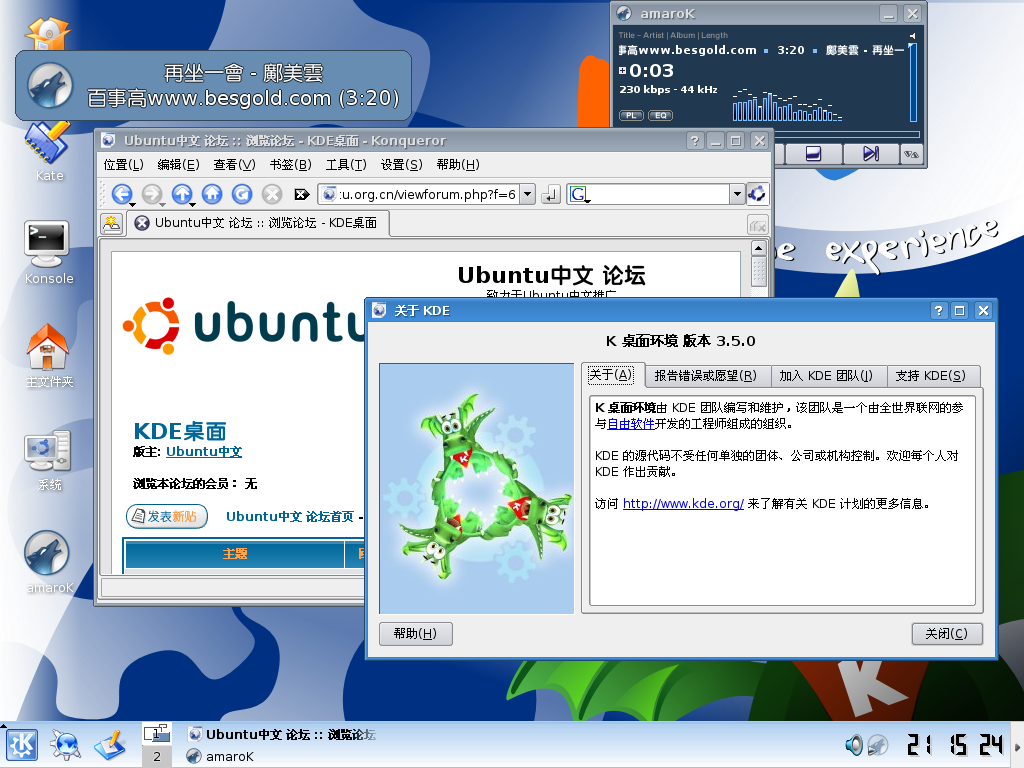Clear the Konqueror location bar
This screenshot has height=768, width=1024.
pyautogui.click(x=302, y=194)
